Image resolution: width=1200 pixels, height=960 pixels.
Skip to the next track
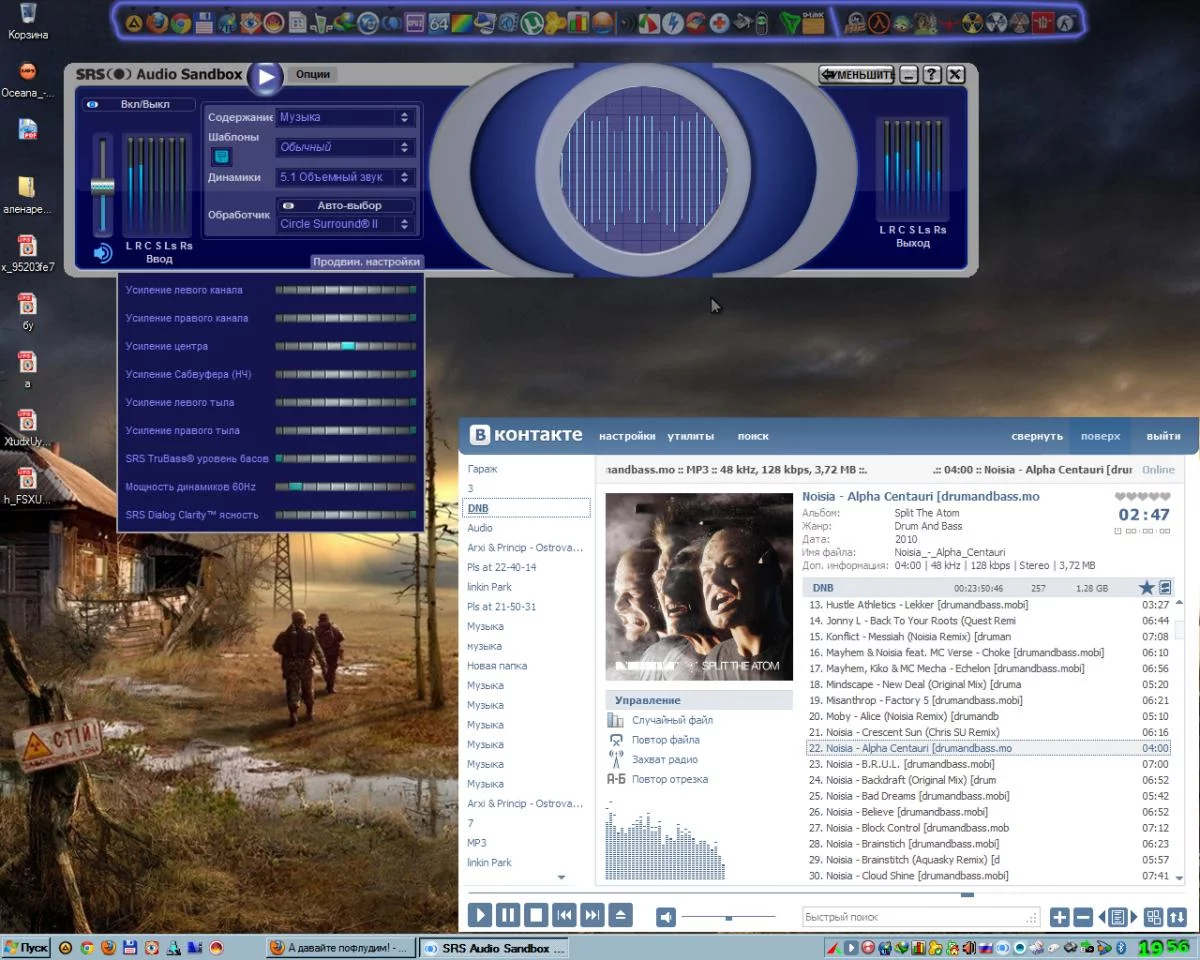pos(592,915)
